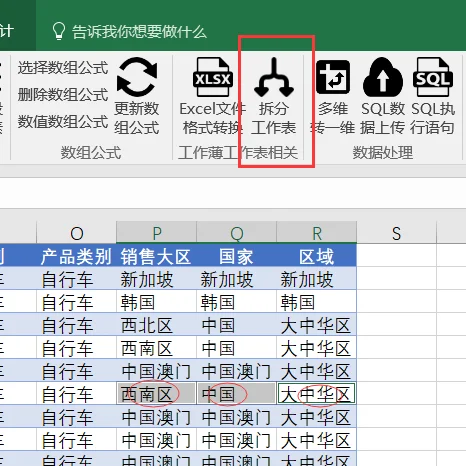Click the 韩国 cell in column P
Viewport: 466px width, 466px height.
click(156, 302)
